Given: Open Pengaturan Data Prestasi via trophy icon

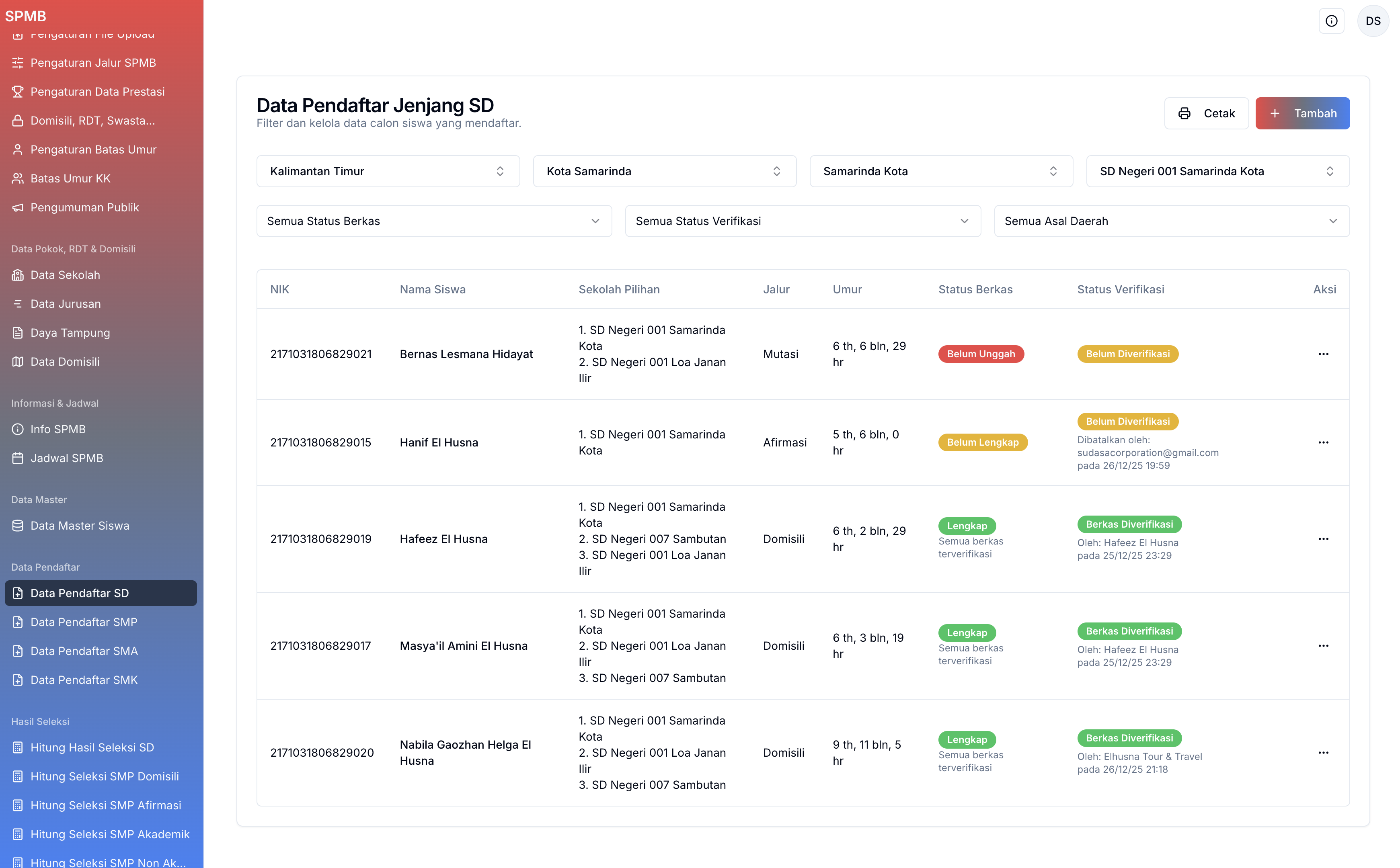Looking at the screenshot, I should [x=17, y=91].
